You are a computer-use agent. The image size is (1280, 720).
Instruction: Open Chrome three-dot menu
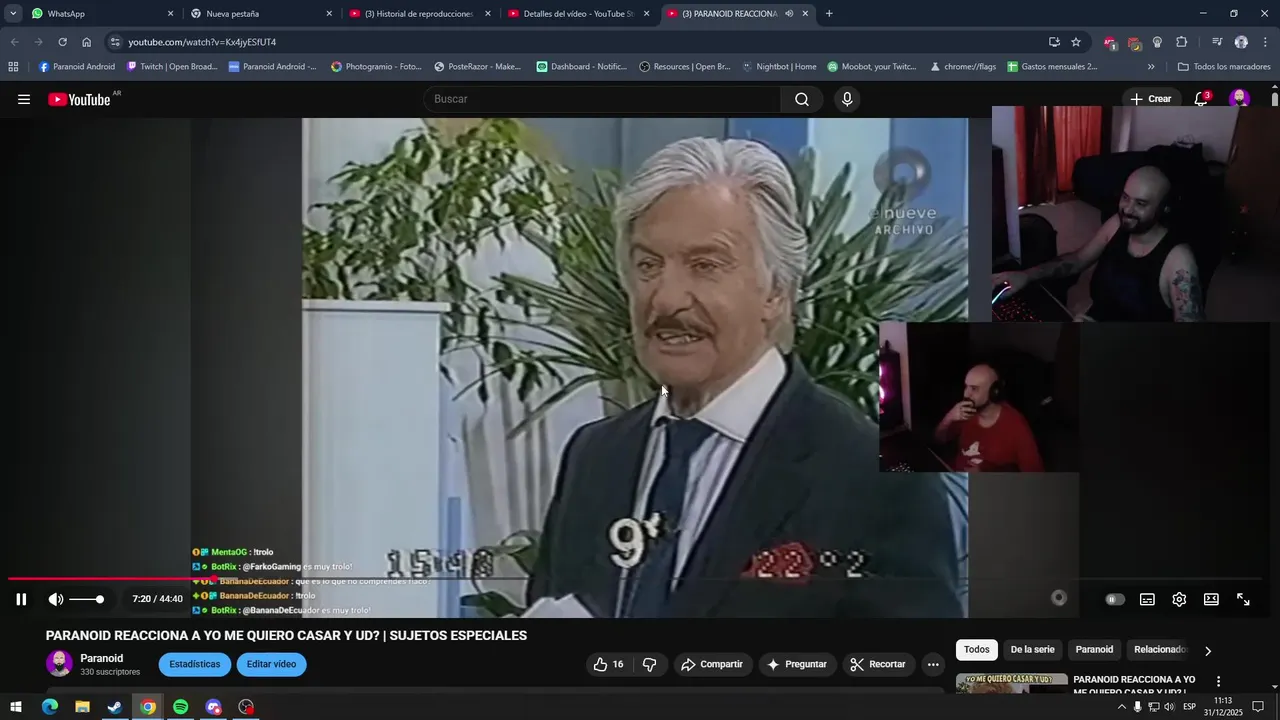point(1265,42)
